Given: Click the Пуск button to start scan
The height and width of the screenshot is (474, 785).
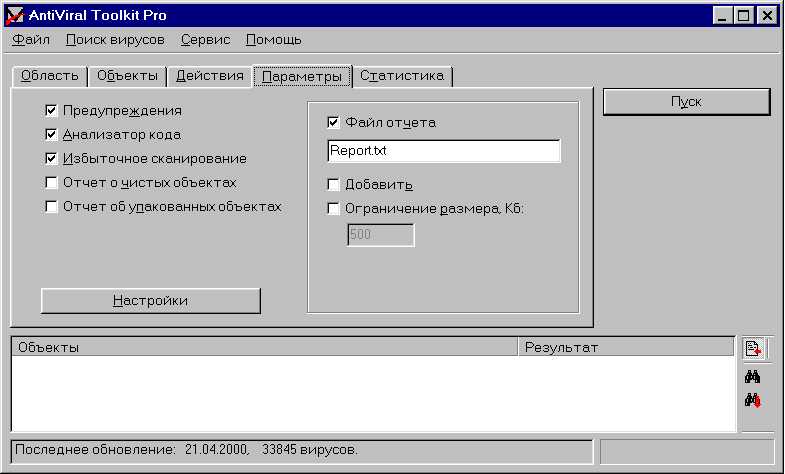Looking at the screenshot, I should (x=686, y=102).
